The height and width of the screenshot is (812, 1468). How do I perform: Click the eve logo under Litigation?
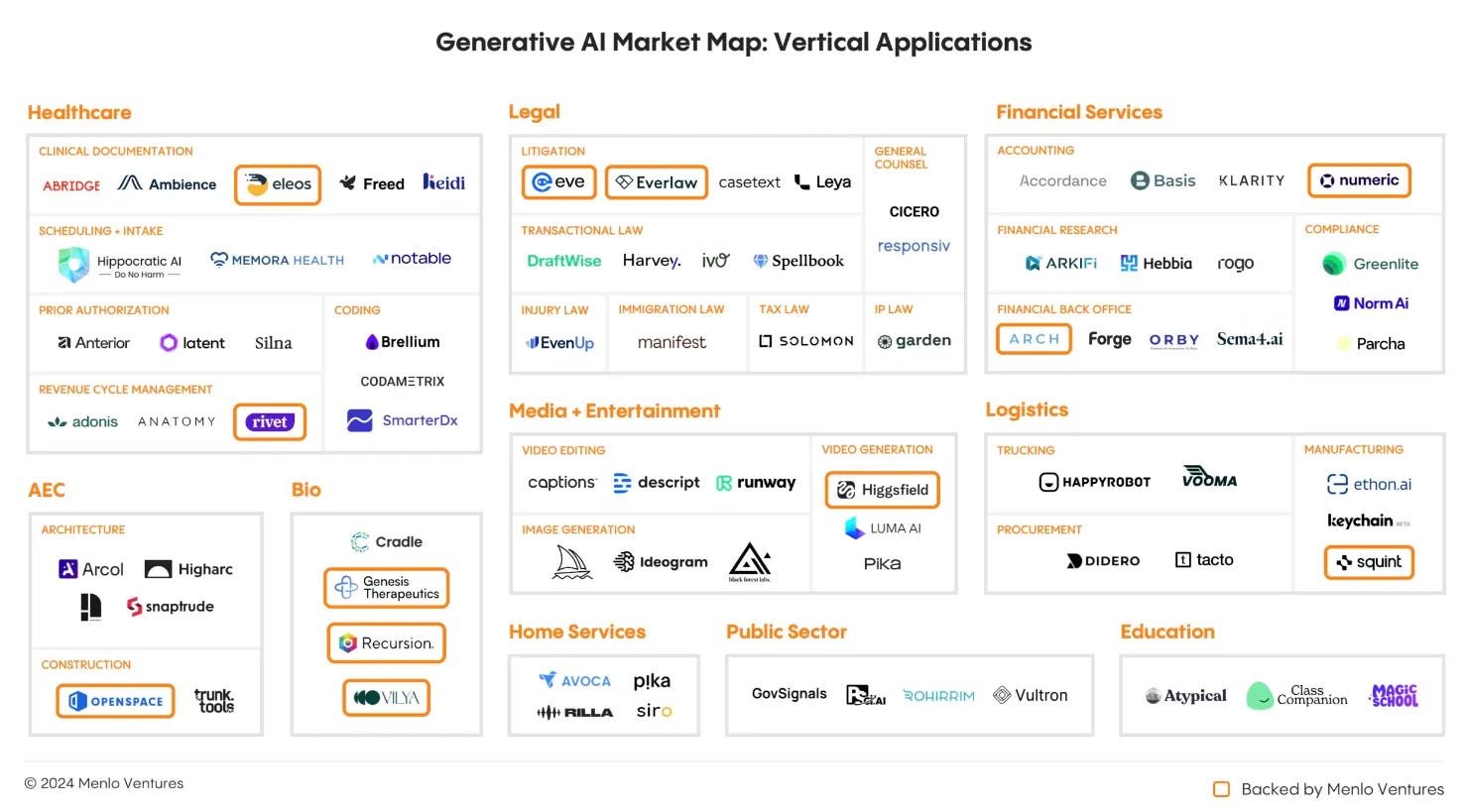[x=558, y=181]
